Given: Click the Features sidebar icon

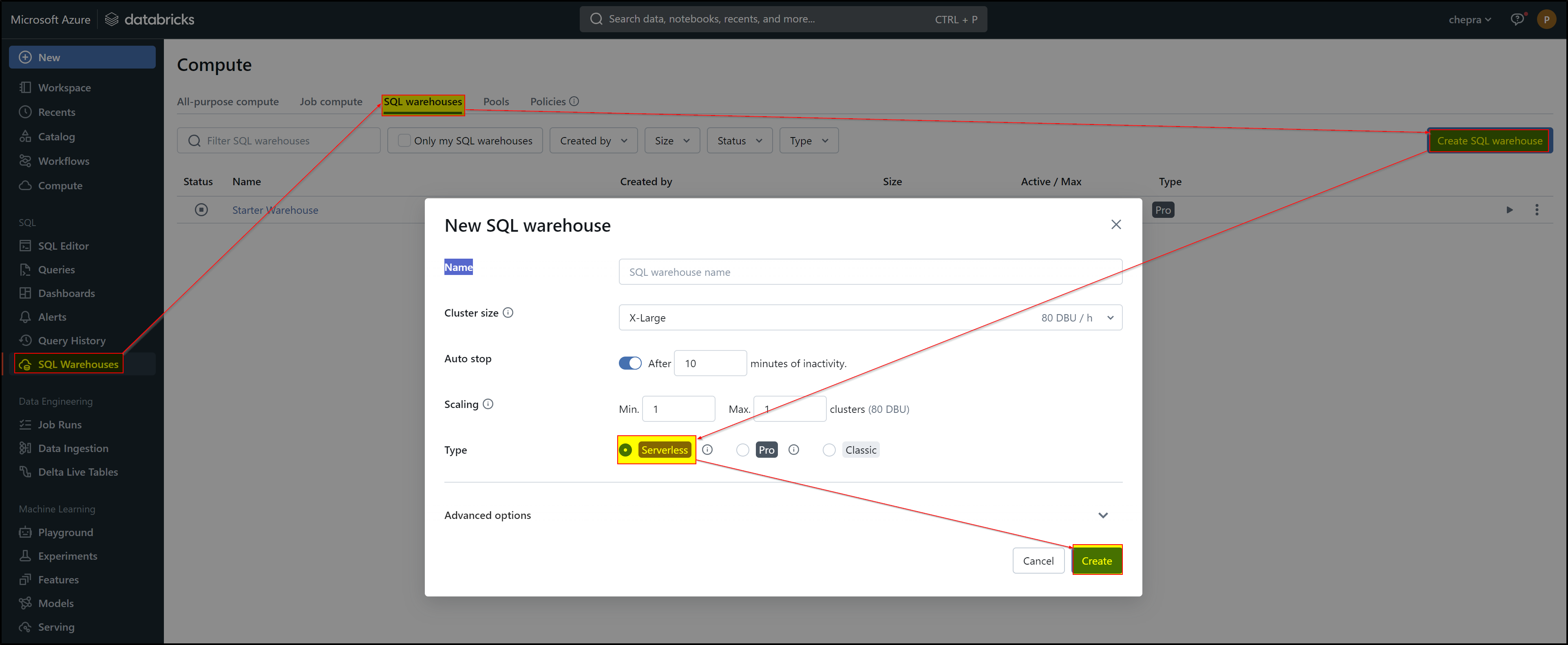Looking at the screenshot, I should click(25, 580).
